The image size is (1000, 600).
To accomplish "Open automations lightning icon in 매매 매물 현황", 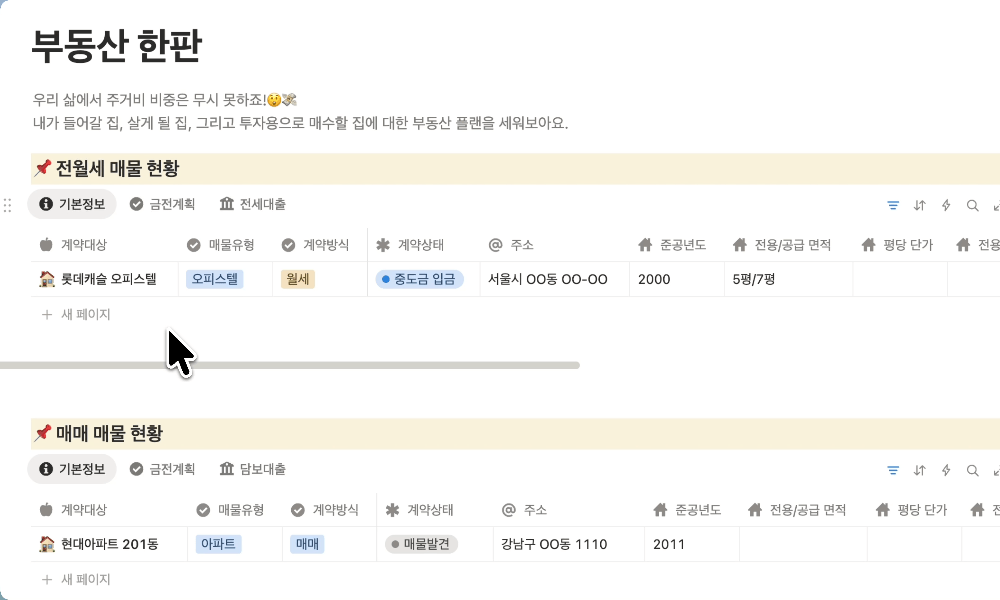I will pos(946,470).
